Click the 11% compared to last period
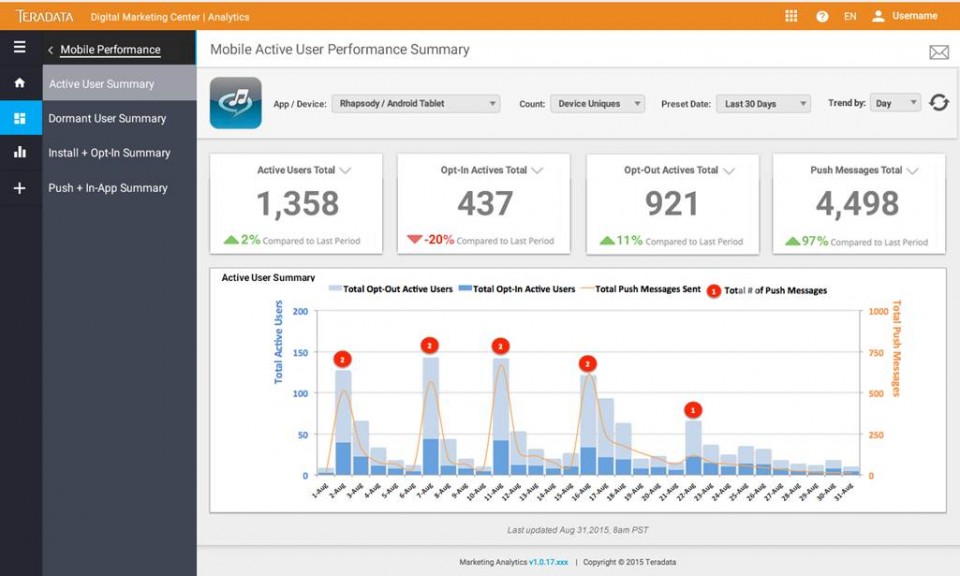The height and width of the screenshot is (576, 960). pos(672,241)
